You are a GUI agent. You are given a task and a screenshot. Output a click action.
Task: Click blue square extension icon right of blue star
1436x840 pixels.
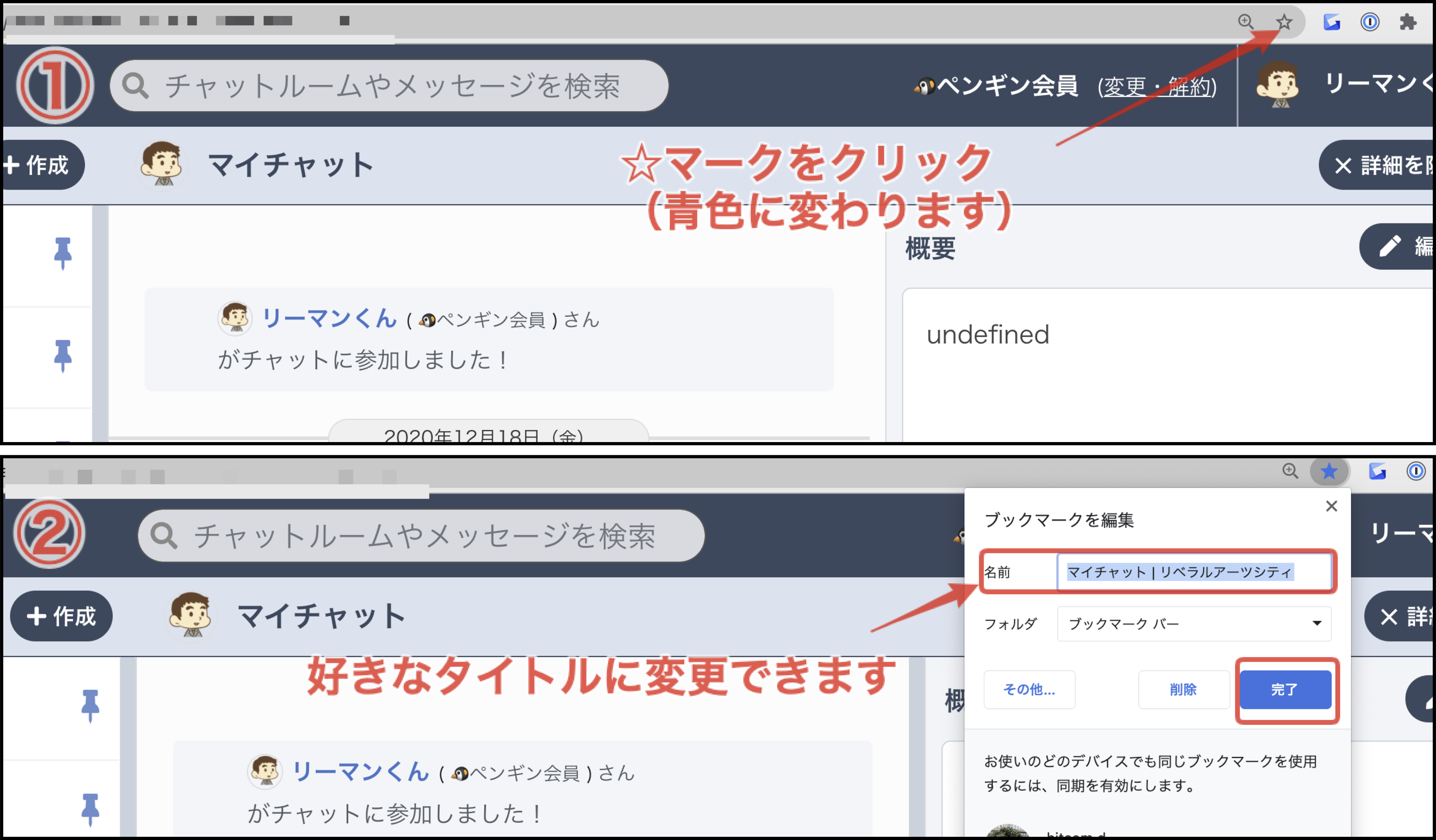point(1377,471)
